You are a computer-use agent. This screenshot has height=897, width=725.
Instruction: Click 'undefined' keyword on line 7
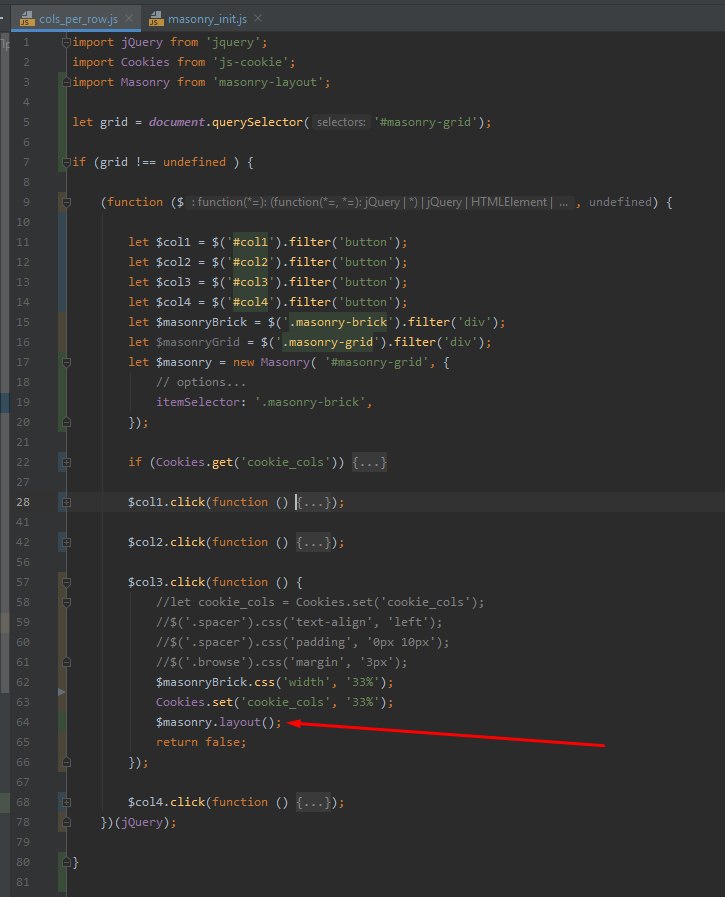(x=195, y=162)
